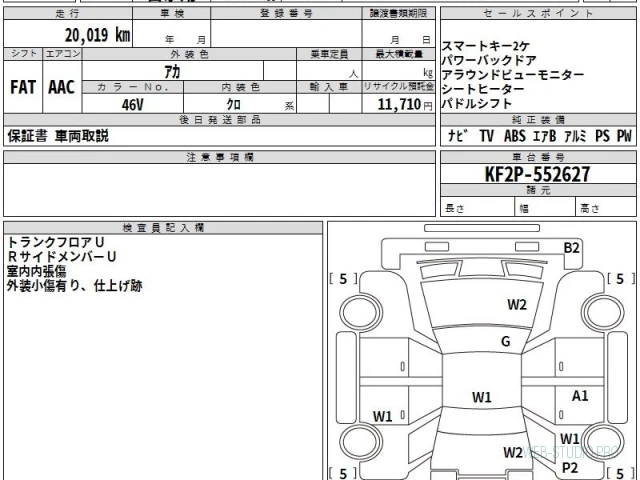Screen dimensions: 640x480
Task: Select note 外装小傷有り、仕上げ跡
Action: (x=75, y=286)
